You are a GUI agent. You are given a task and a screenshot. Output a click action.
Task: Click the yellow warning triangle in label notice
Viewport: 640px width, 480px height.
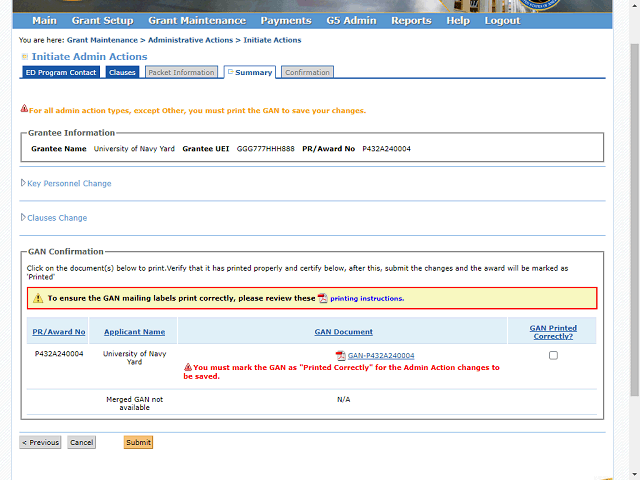tap(38, 298)
